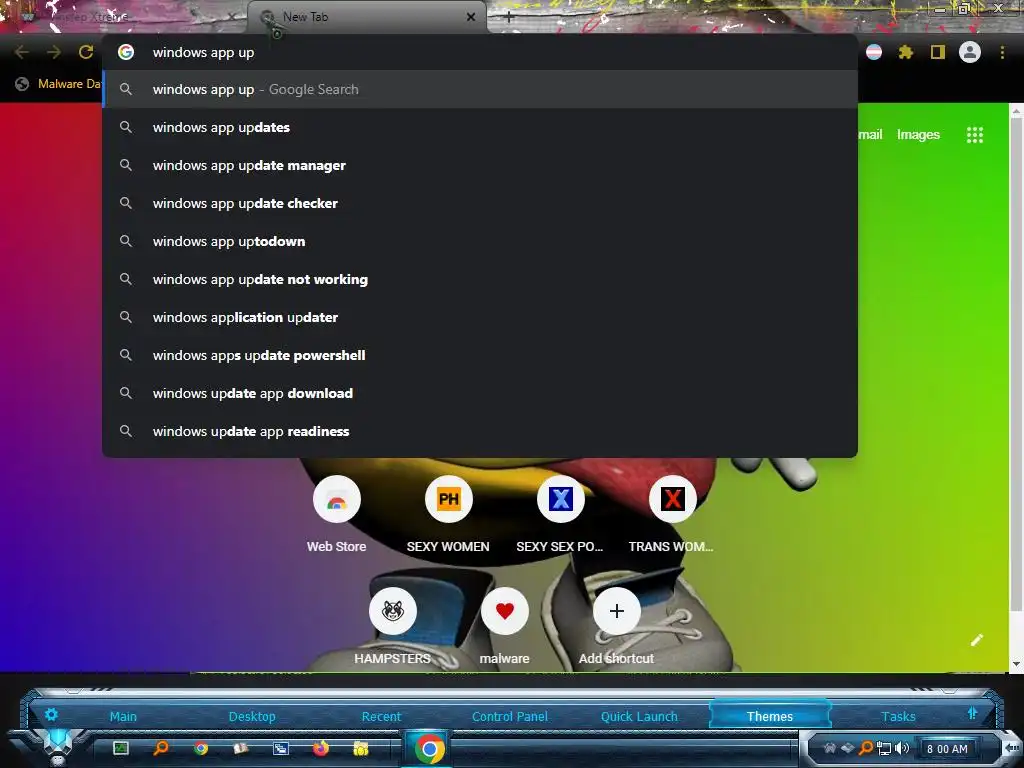The width and height of the screenshot is (1024, 768).
Task: Select the Desktop taskbar tab
Action: tap(252, 716)
